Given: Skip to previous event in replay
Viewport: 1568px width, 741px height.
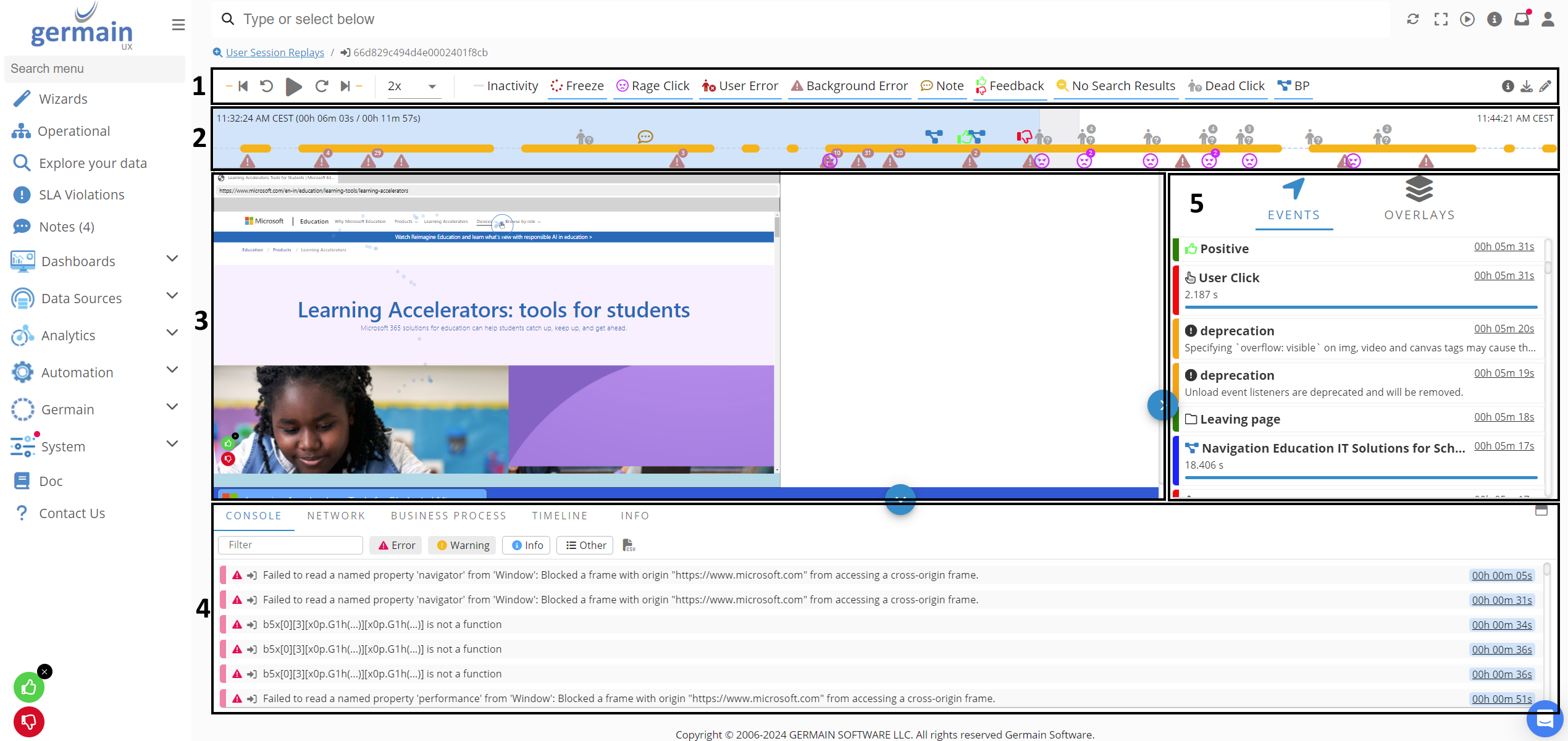Looking at the screenshot, I should [243, 86].
